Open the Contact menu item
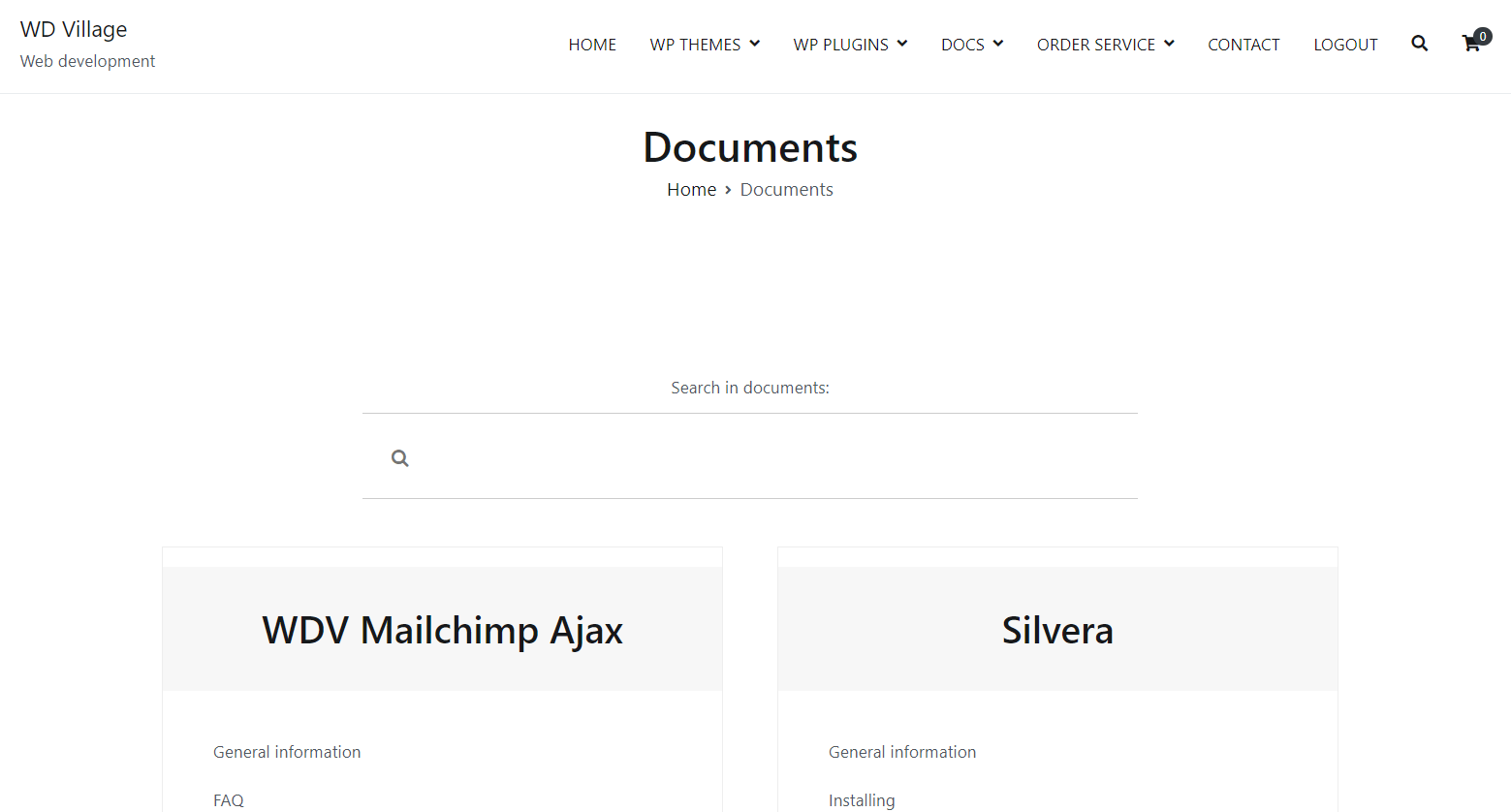Viewport: 1511px width, 812px height. (1243, 45)
